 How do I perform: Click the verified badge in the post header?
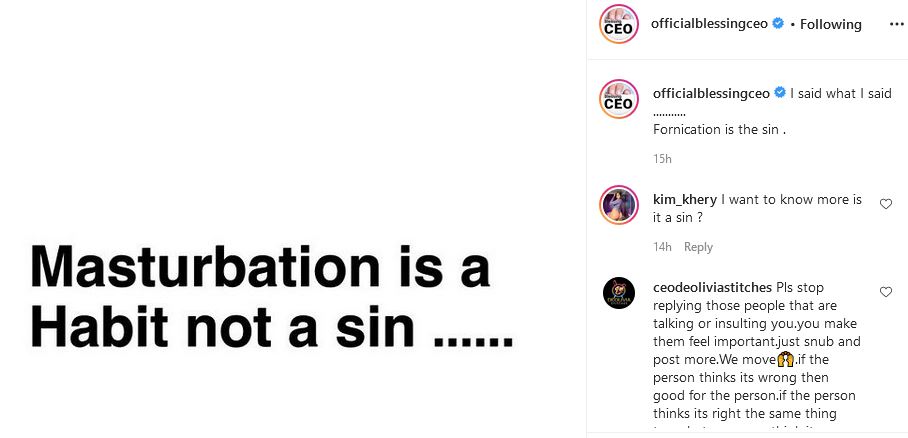(x=777, y=24)
